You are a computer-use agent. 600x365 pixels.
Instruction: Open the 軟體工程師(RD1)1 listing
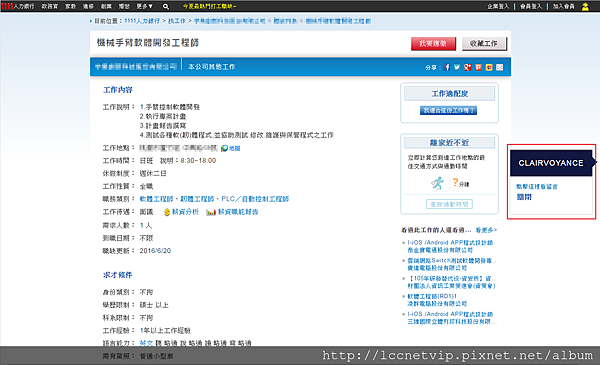tap(432, 297)
